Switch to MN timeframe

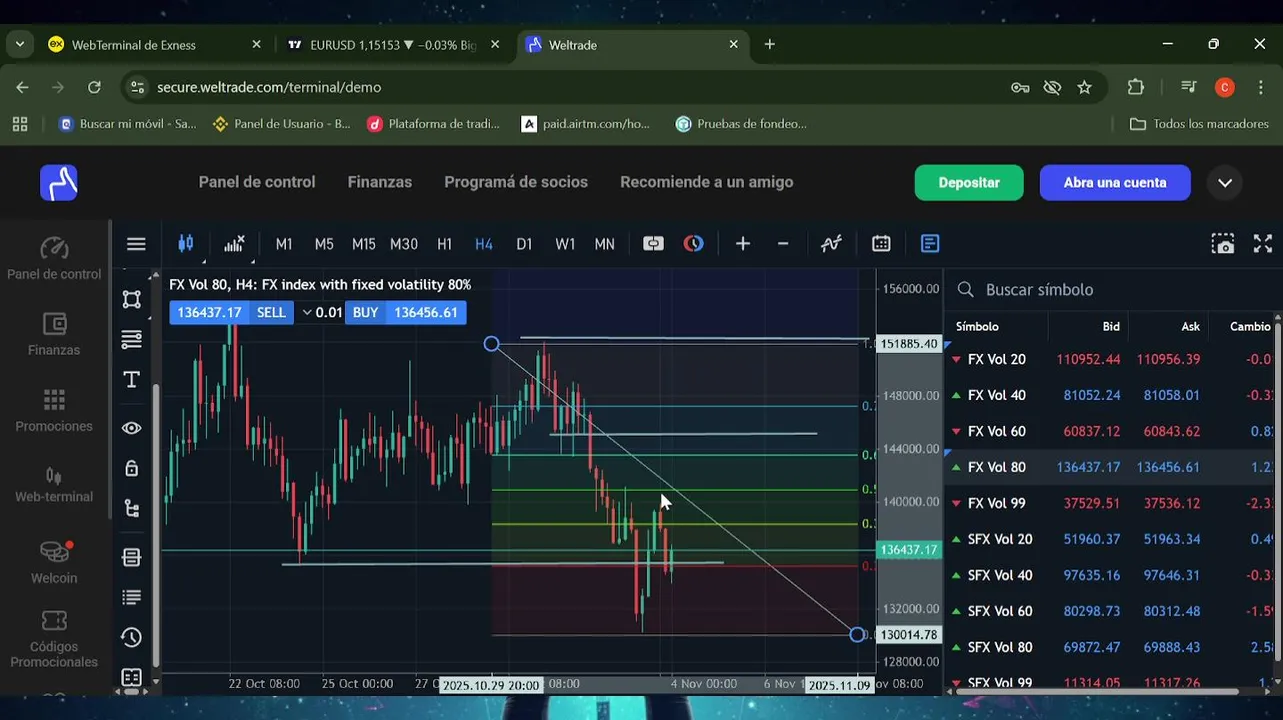click(x=605, y=244)
